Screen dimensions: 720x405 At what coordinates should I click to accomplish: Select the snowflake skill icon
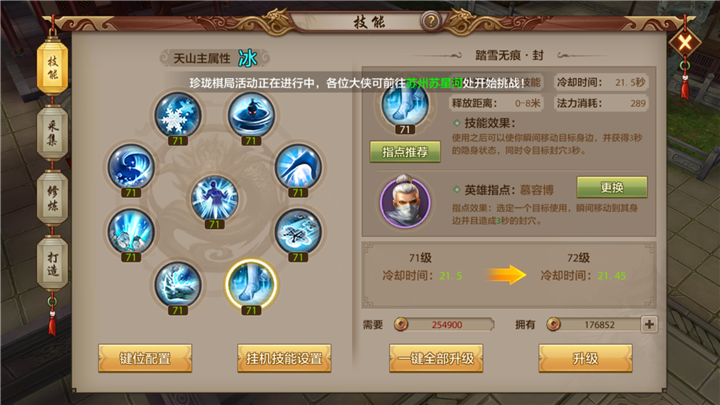pyautogui.click(x=178, y=116)
